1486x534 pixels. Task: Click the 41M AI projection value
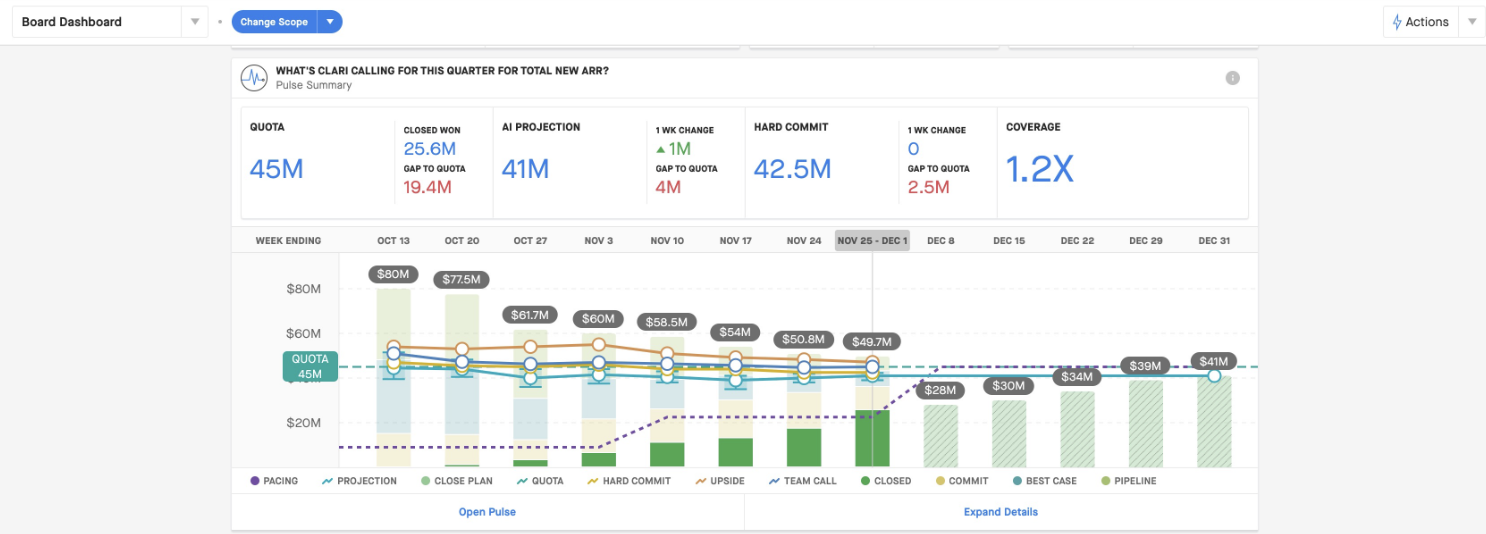coord(526,169)
